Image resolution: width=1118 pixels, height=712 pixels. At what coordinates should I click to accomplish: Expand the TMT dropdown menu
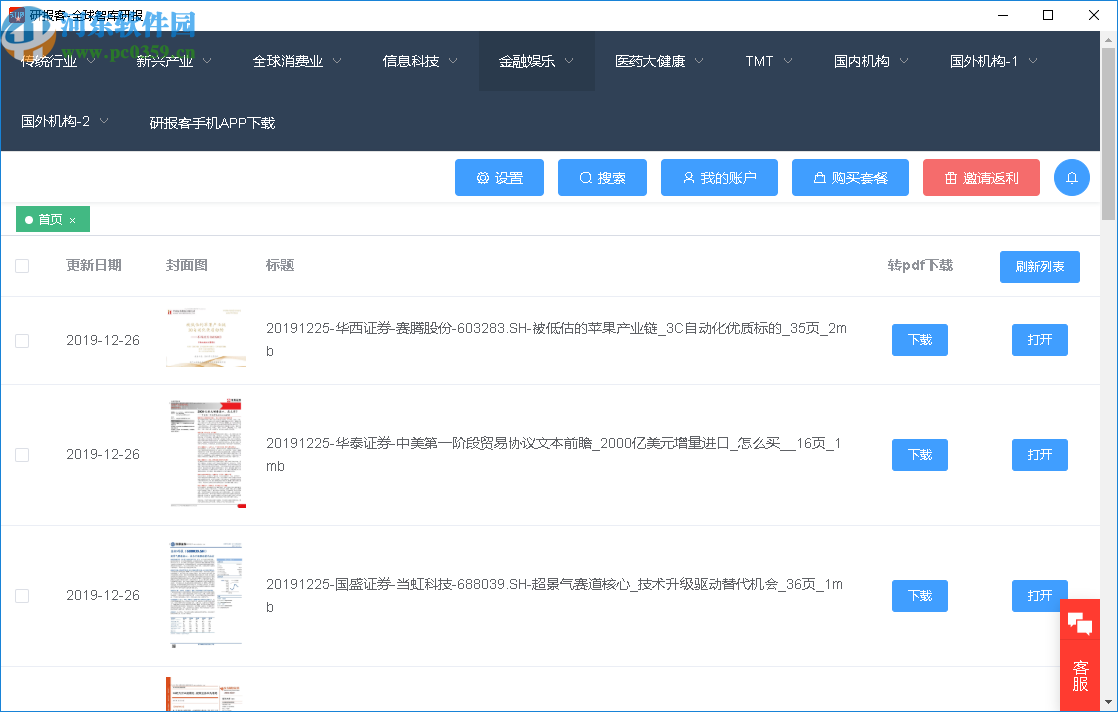pos(761,60)
